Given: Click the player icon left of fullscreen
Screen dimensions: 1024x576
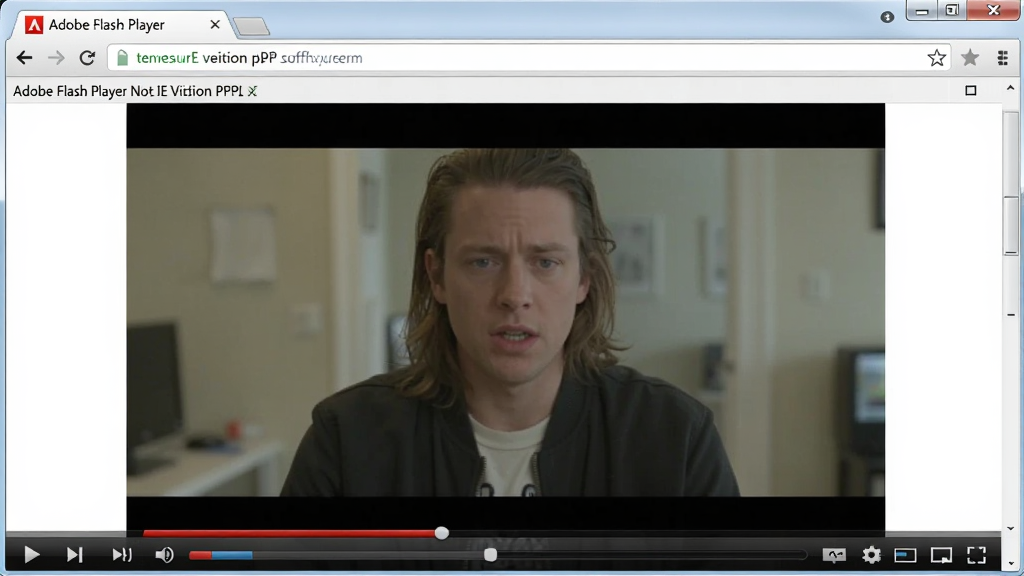Looking at the screenshot, I should pos(941,555).
